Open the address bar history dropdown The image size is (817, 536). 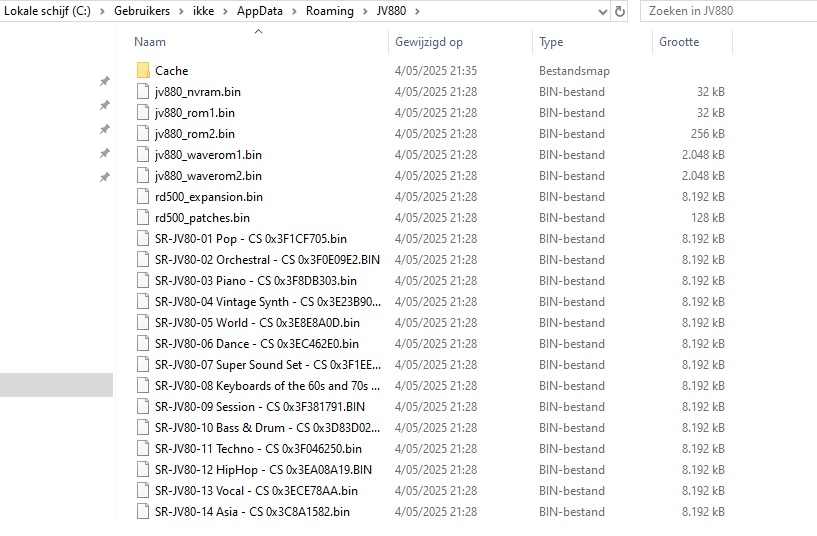[603, 11]
